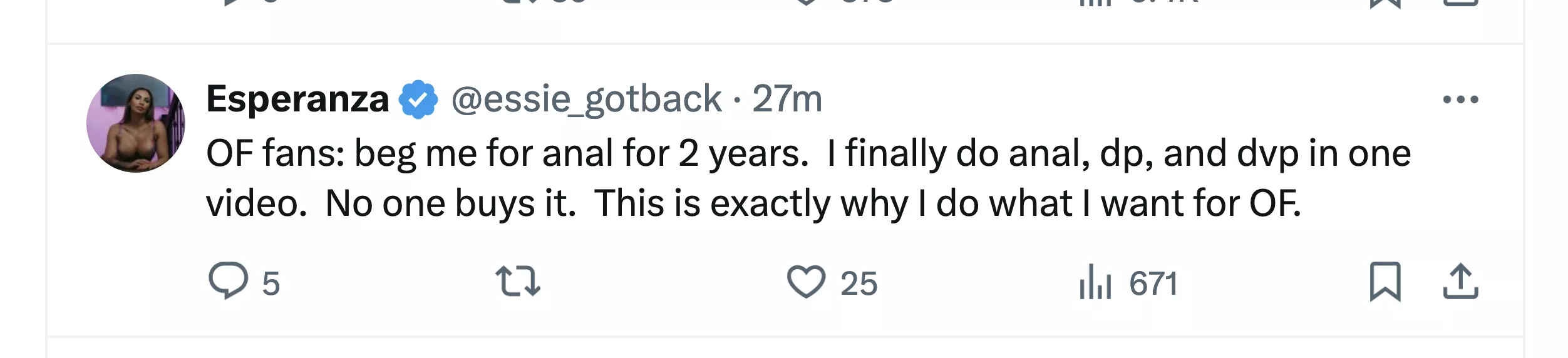The height and width of the screenshot is (358, 1568).
Task: Share the partially visible tweet above
Action: pos(1460,2)
